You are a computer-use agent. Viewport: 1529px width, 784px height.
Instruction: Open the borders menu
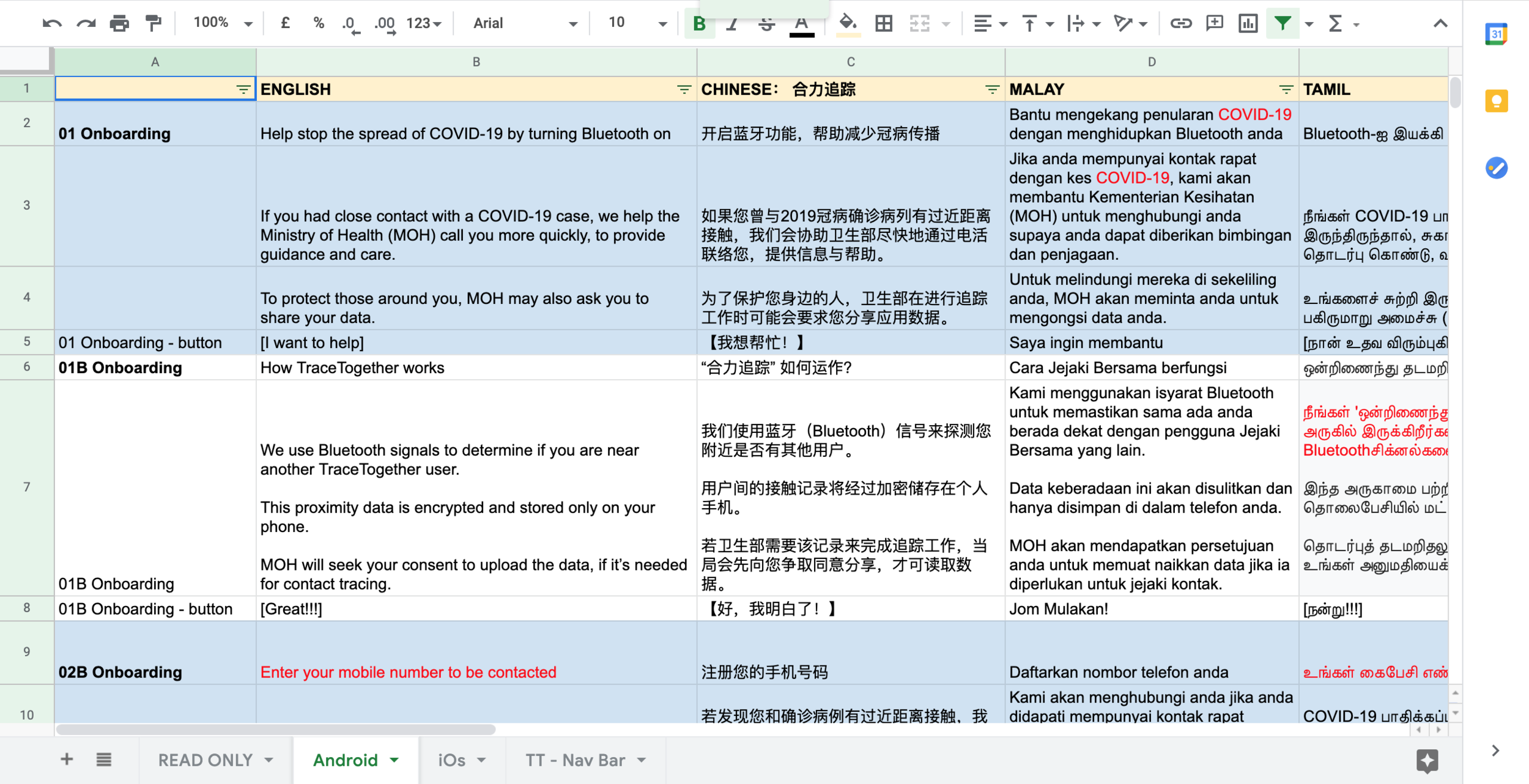(883, 24)
